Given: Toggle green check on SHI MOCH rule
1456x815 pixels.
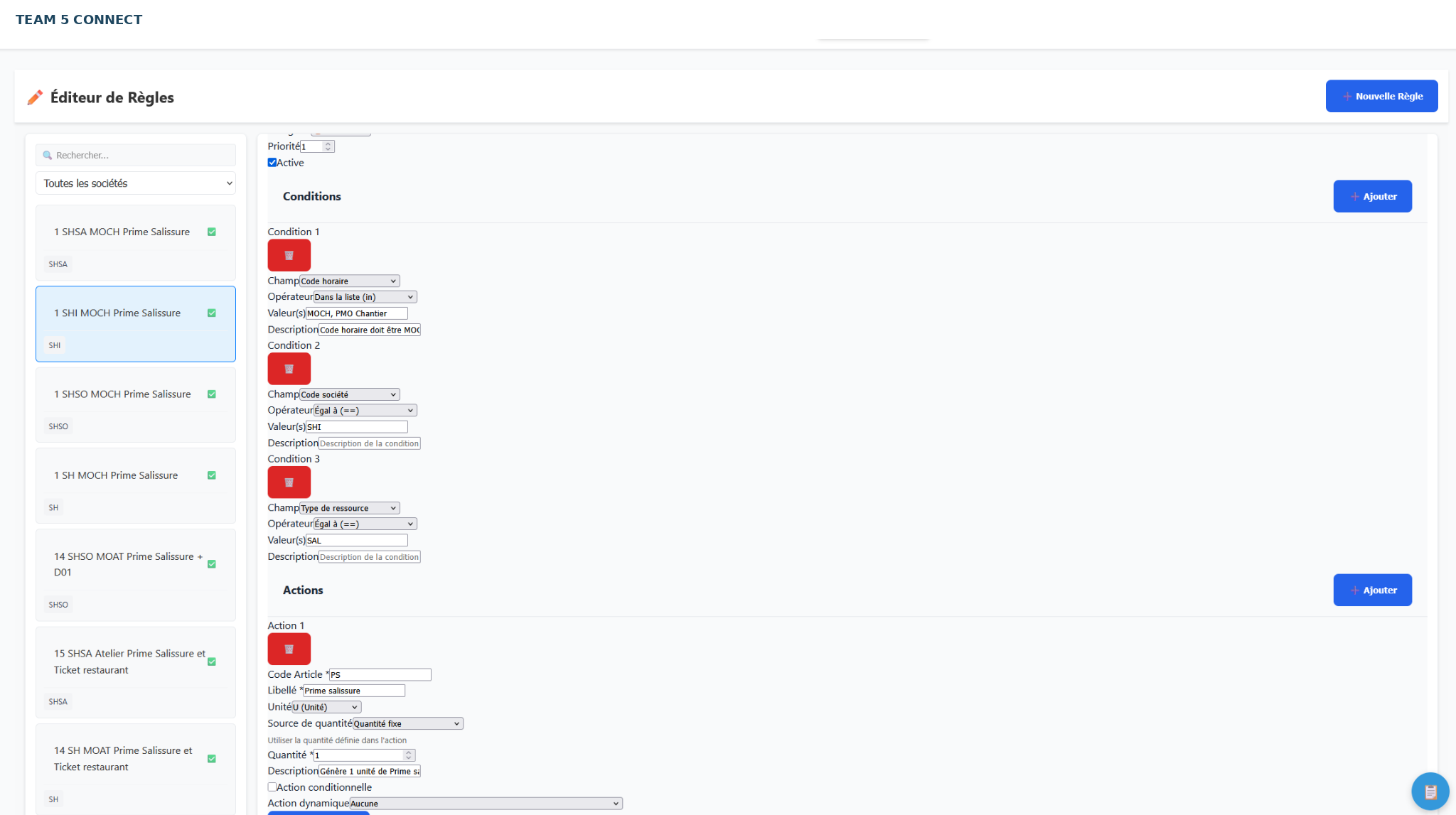Looking at the screenshot, I should (x=211, y=313).
